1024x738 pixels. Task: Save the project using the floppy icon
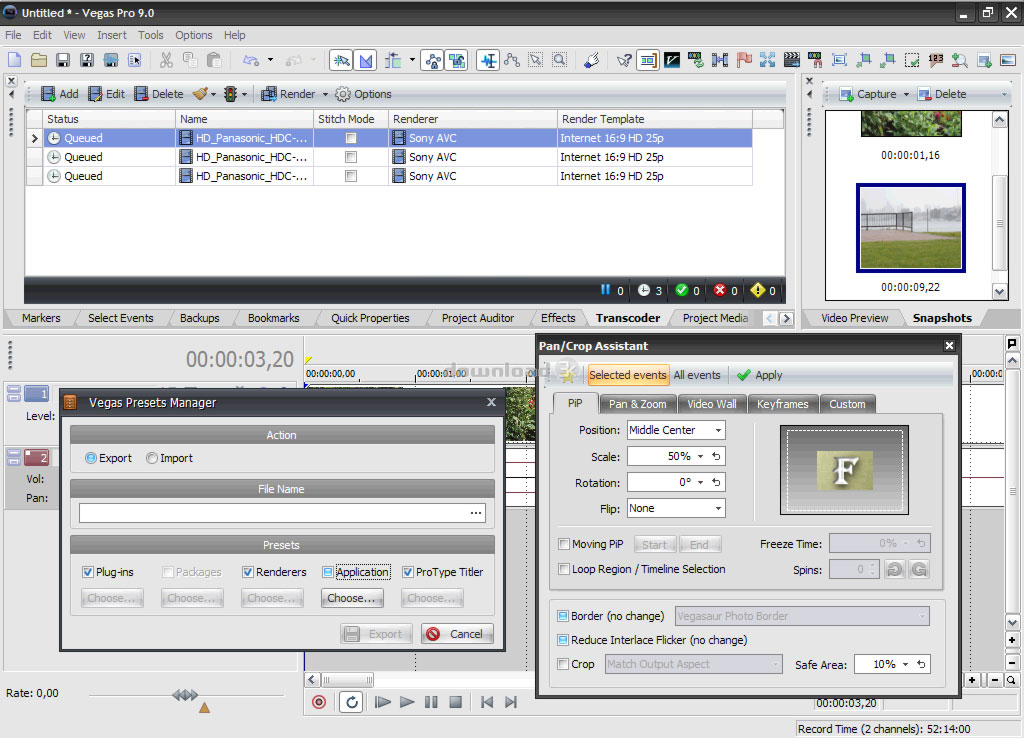[x=63, y=61]
